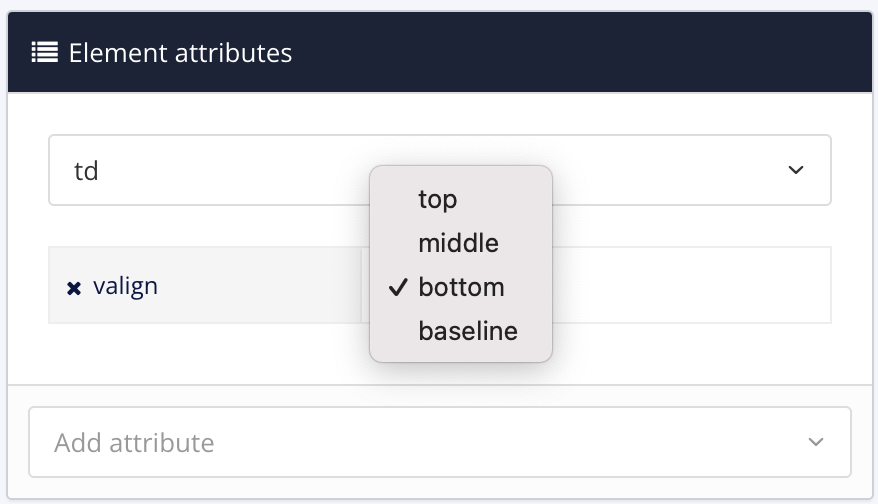This screenshot has width=878, height=504.
Task: Click the divider area above Add attribute
Action: (440, 385)
